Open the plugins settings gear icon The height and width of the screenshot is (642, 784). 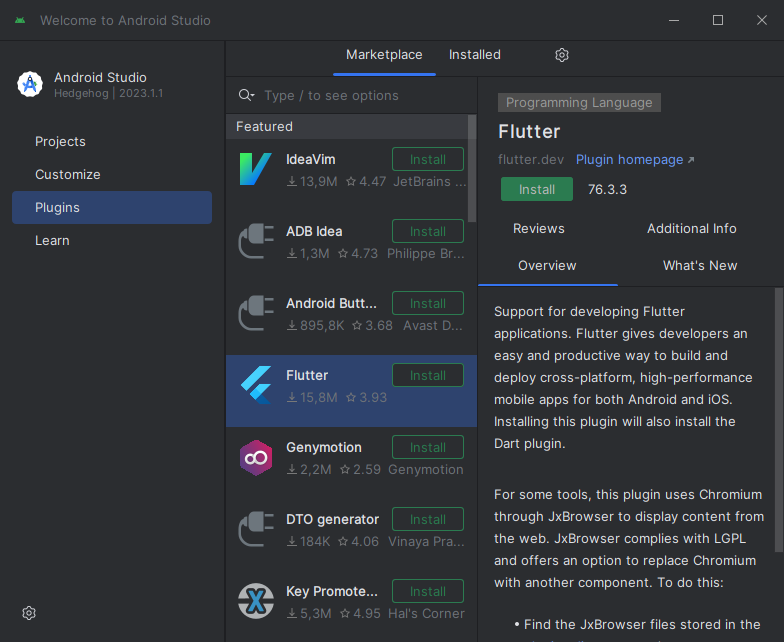[562, 55]
